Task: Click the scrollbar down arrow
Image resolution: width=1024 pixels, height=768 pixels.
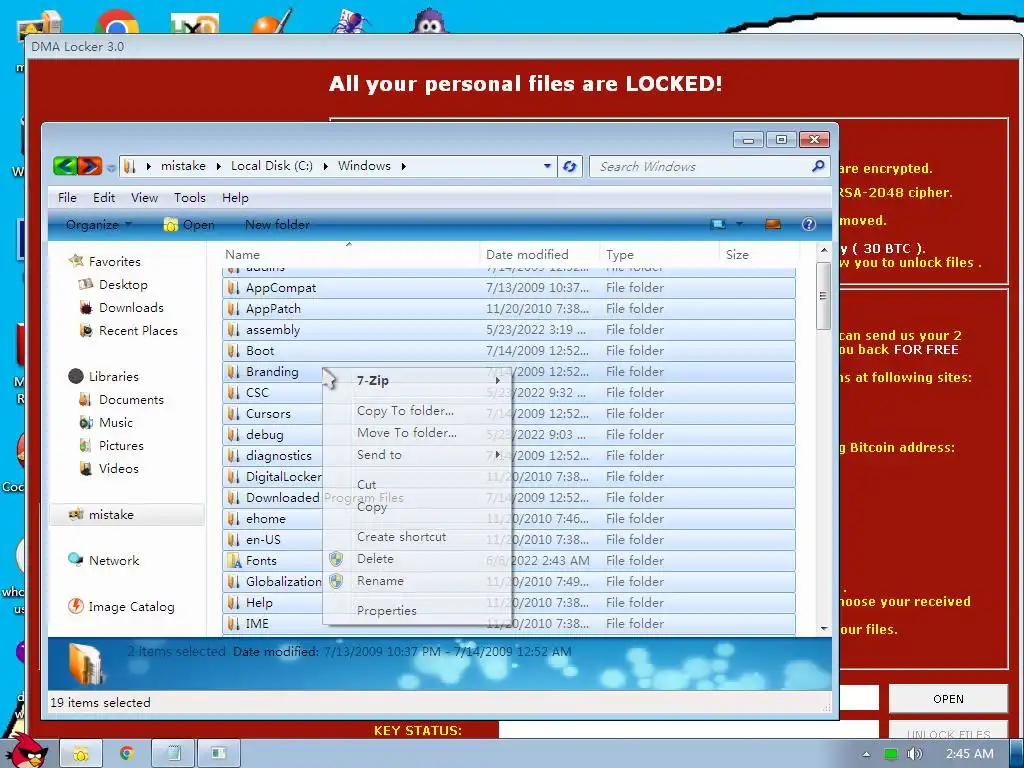Action: (x=824, y=628)
